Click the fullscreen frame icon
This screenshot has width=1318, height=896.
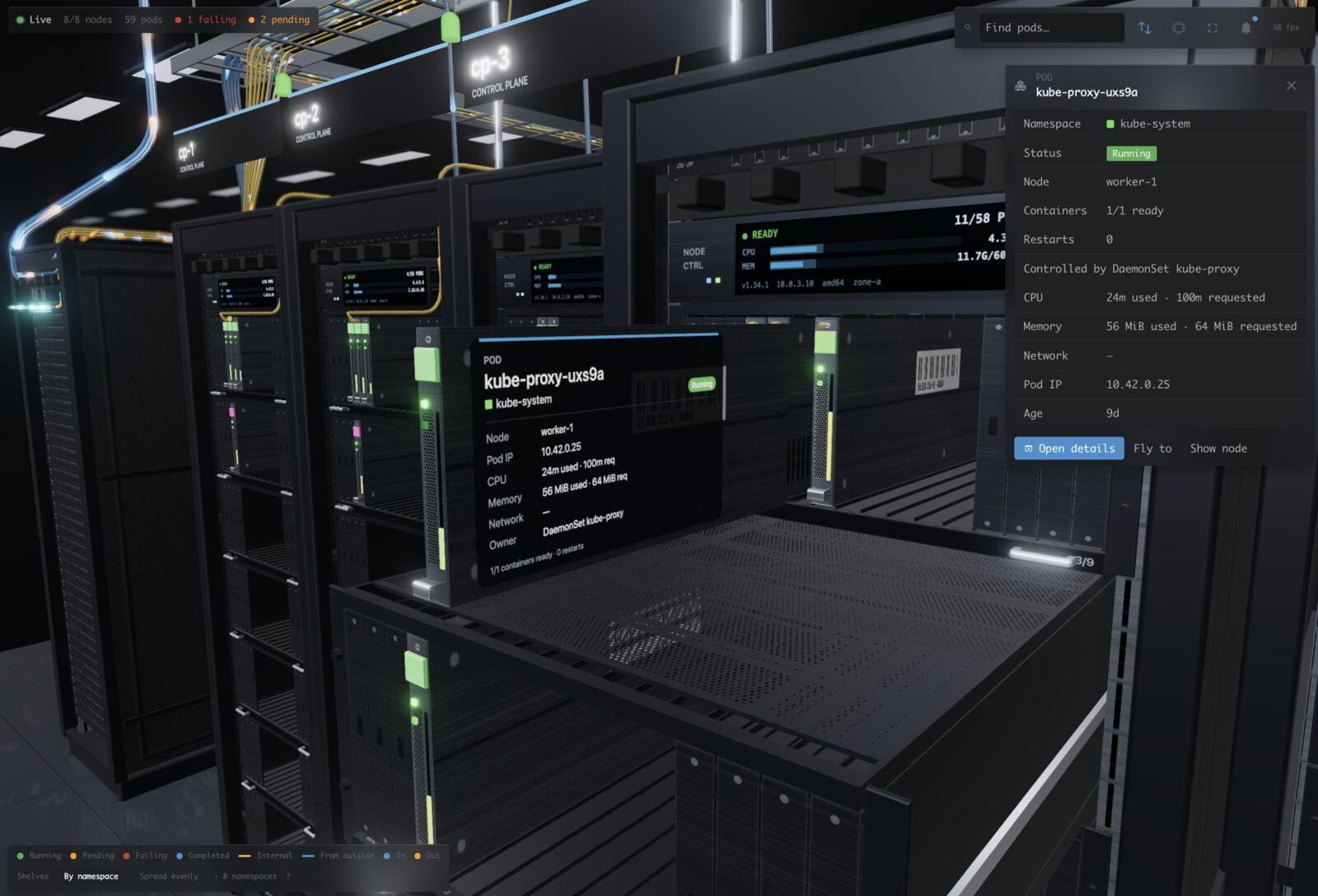tap(1213, 28)
